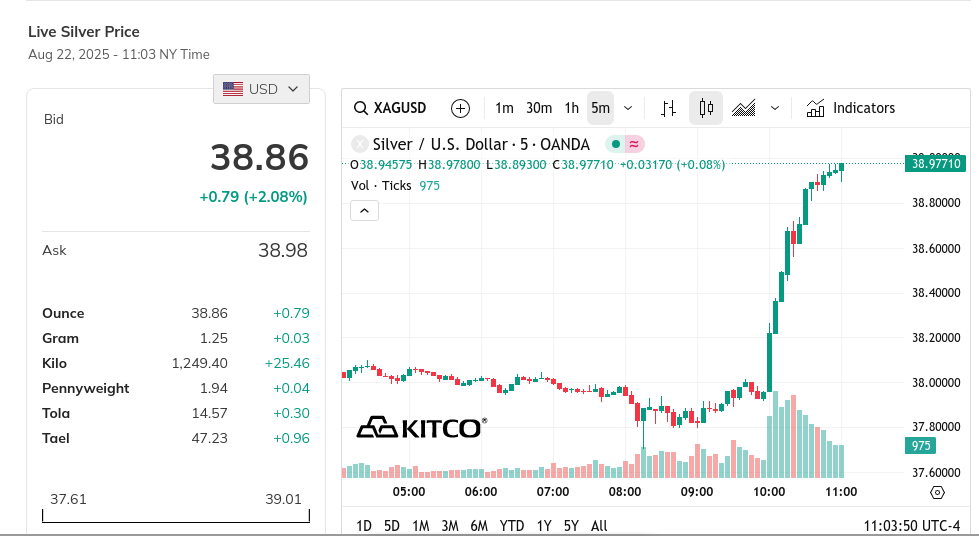Image resolution: width=979 pixels, height=536 pixels.
Task: Select the YTD date range
Action: [x=512, y=526]
